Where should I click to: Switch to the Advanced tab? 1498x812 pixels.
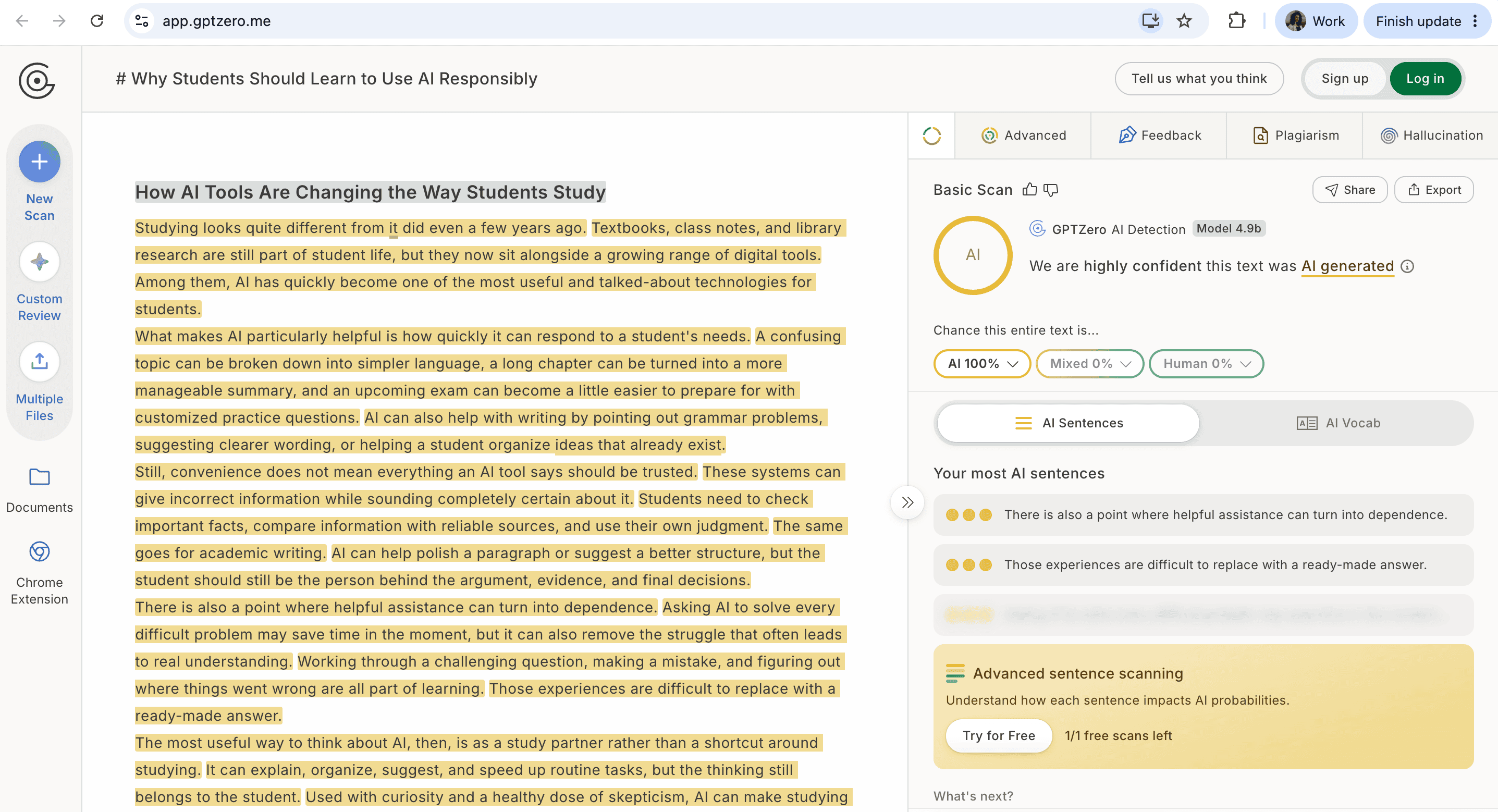tap(1024, 136)
